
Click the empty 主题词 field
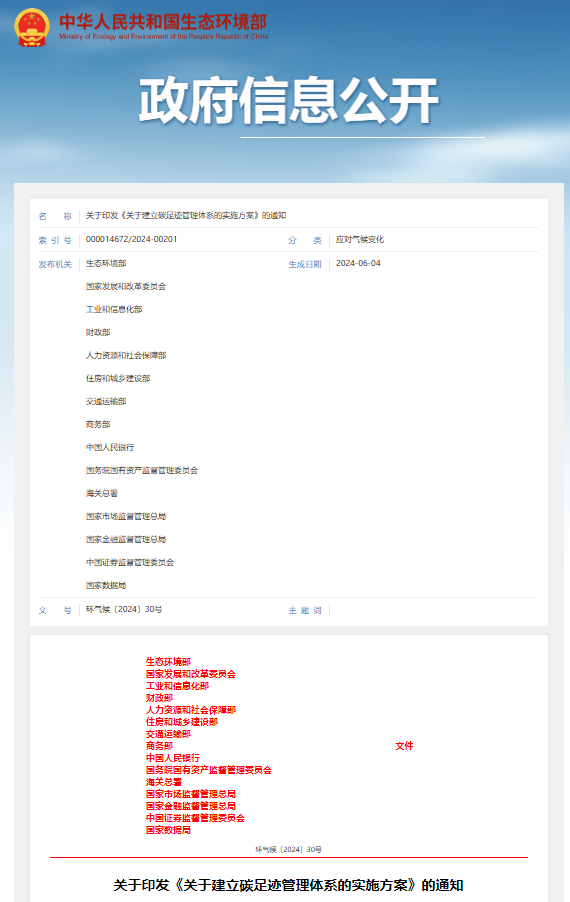tap(434, 610)
